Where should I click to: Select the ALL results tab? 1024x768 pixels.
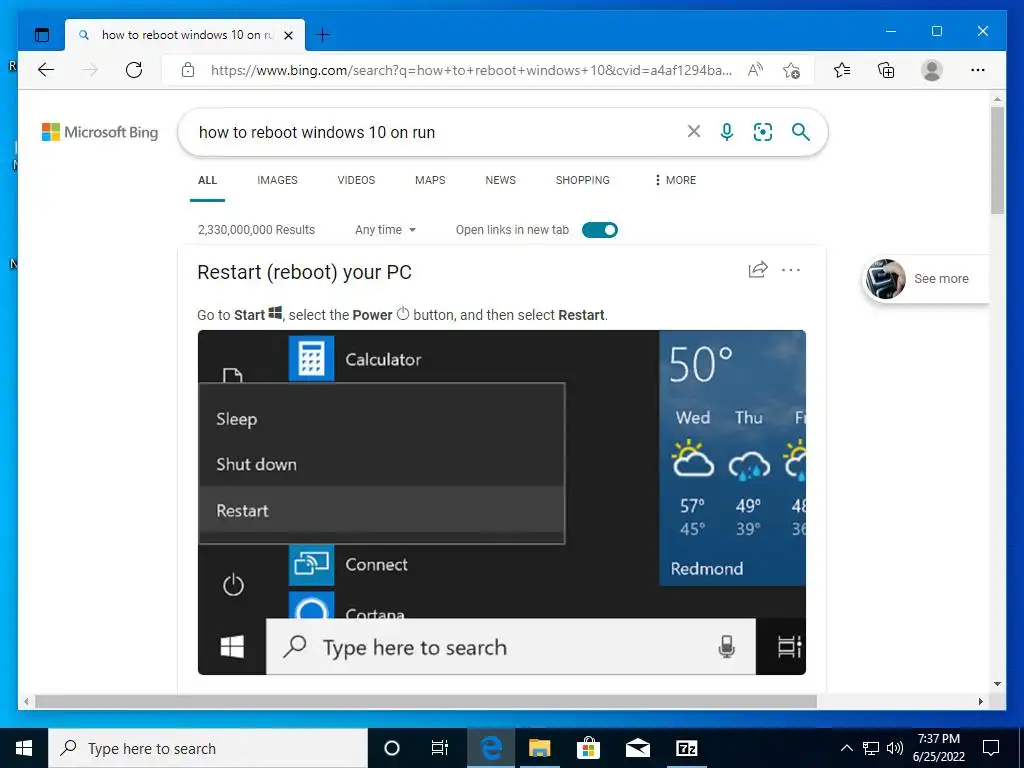207,180
